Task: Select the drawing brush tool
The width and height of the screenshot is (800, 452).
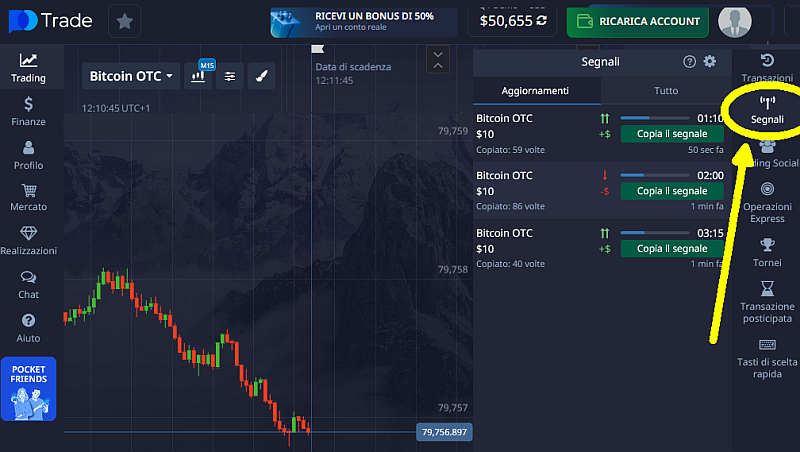Action: 260,76
